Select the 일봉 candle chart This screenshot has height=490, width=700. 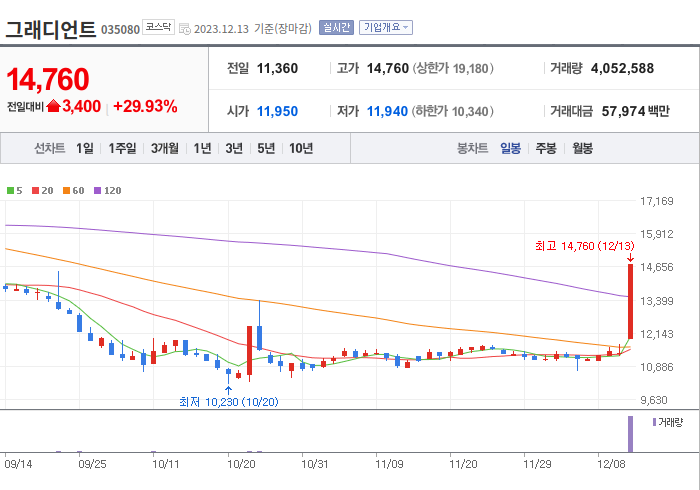510,148
